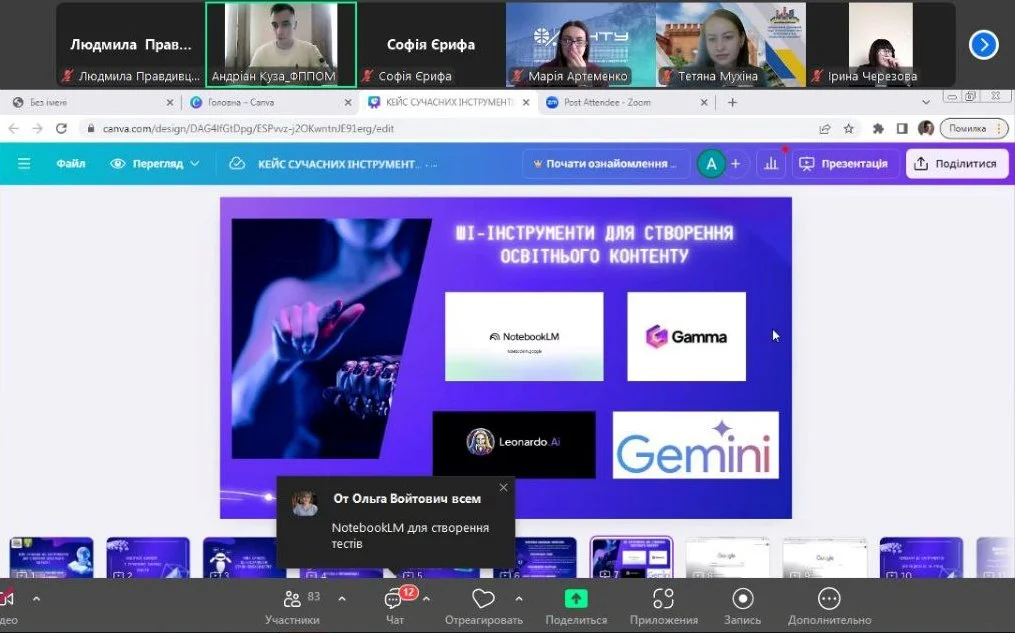Screen dimensions: 1015x633
Task: Click the Презентація present button
Action: point(843,164)
